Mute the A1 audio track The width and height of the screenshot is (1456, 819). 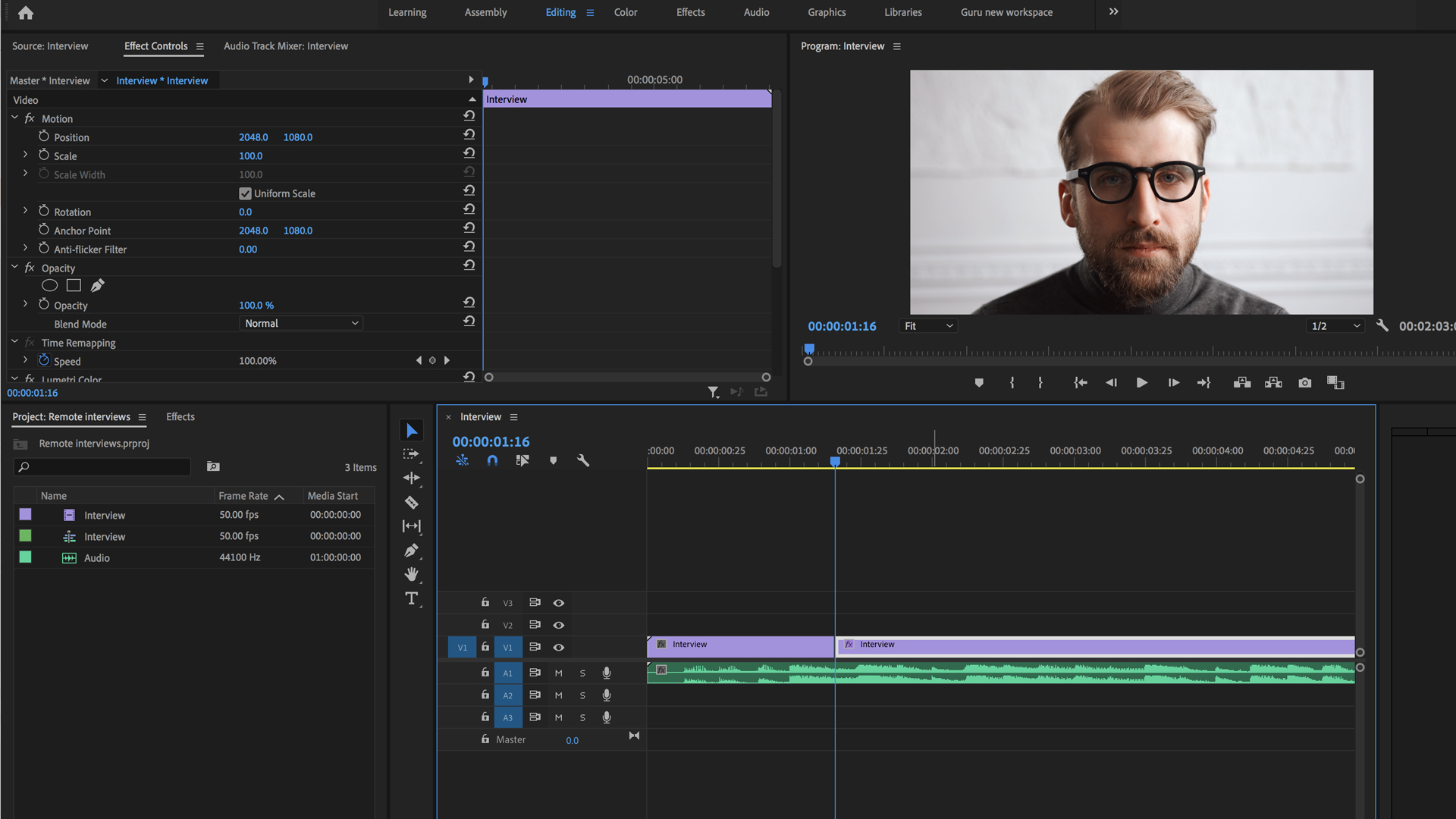click(558, 673)
